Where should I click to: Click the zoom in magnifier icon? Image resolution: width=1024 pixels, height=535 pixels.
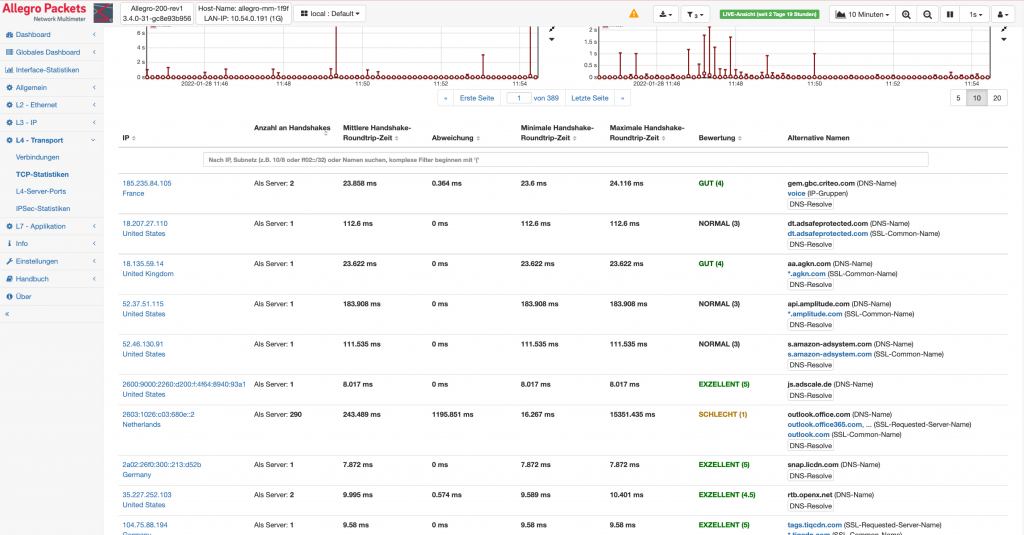[x=906, y=14]
